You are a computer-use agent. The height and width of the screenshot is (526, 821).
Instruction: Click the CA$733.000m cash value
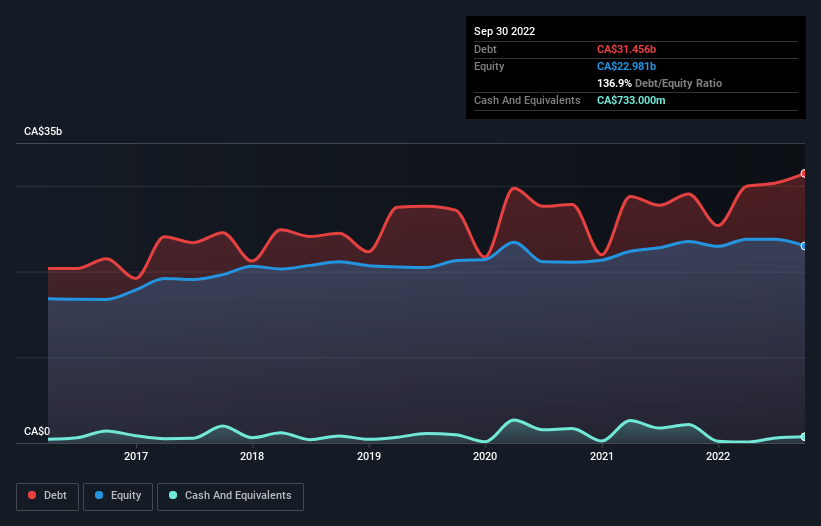[631, 100]
